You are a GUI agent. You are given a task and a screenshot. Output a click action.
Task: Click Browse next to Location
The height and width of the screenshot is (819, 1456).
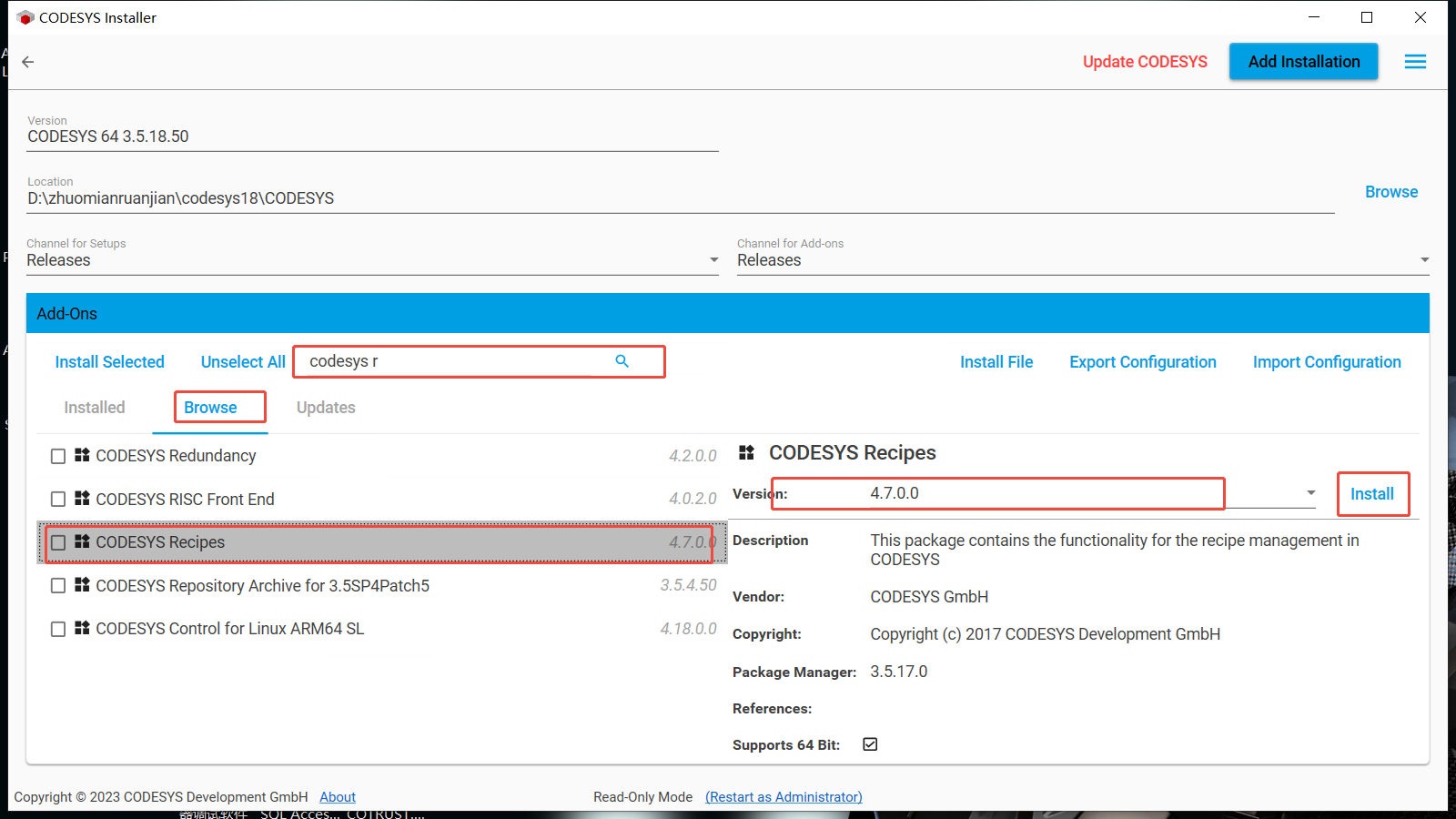1391,192
